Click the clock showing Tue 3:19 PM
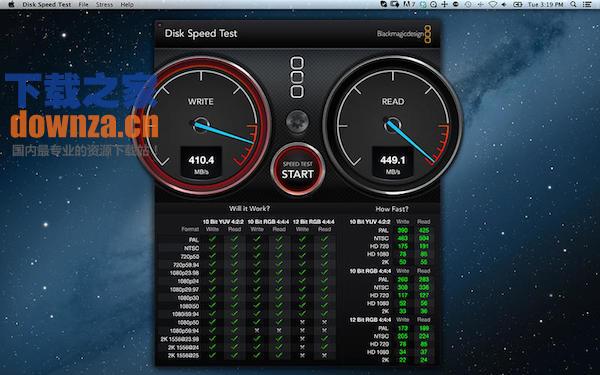The width and height of the screenshot is (600, 375). tap(545, 5)
